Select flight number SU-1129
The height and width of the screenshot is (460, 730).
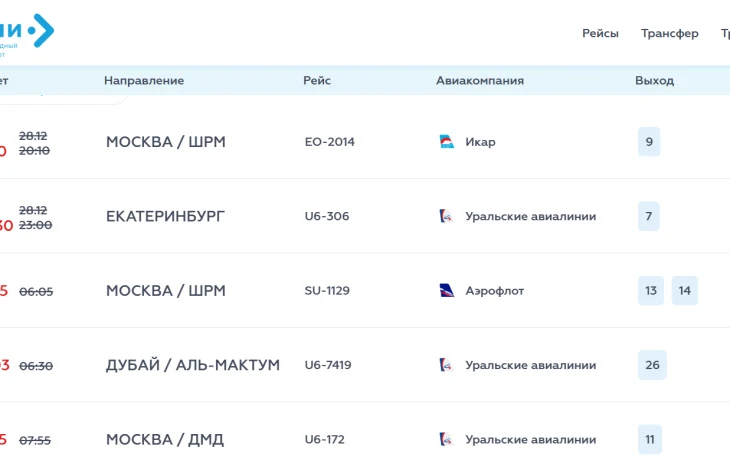point(327,291)
